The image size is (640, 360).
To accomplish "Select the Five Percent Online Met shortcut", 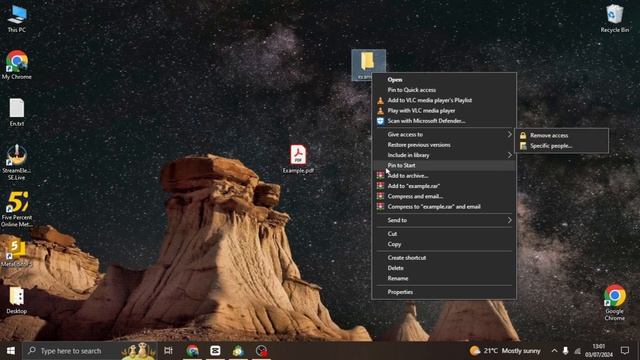I will [17, 209].
